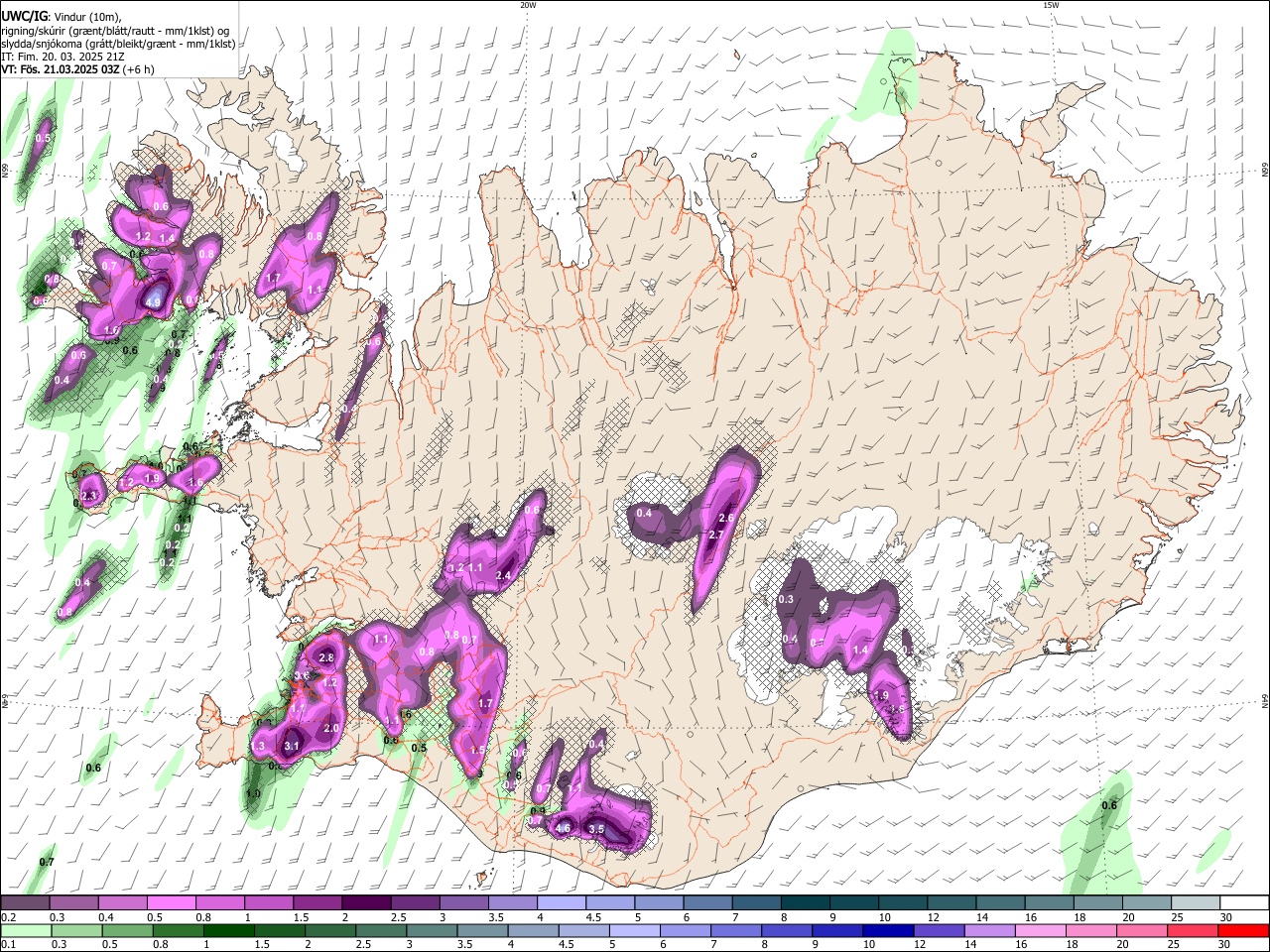Screen dimensions: 1270x952
Task: Click the white legend swatch labeled 30 in purple row
Action: tap(1243, 903)
